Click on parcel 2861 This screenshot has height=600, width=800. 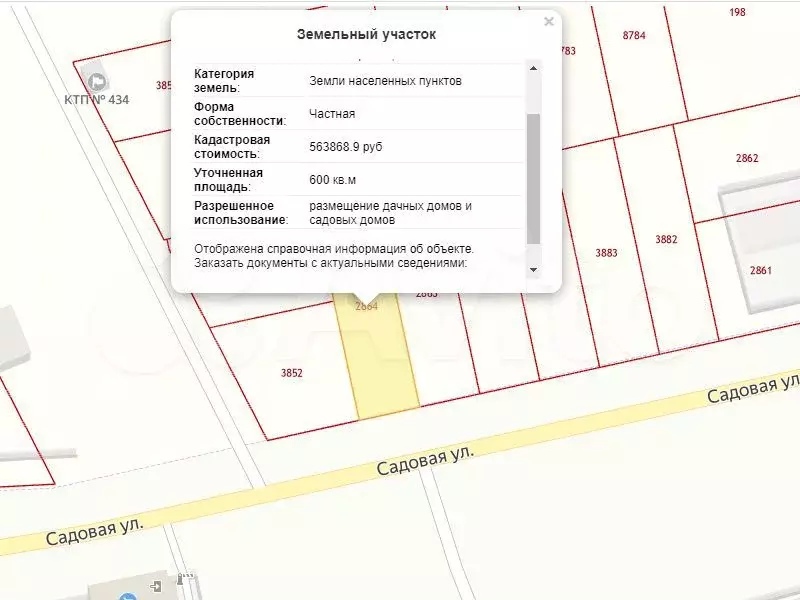760,270
